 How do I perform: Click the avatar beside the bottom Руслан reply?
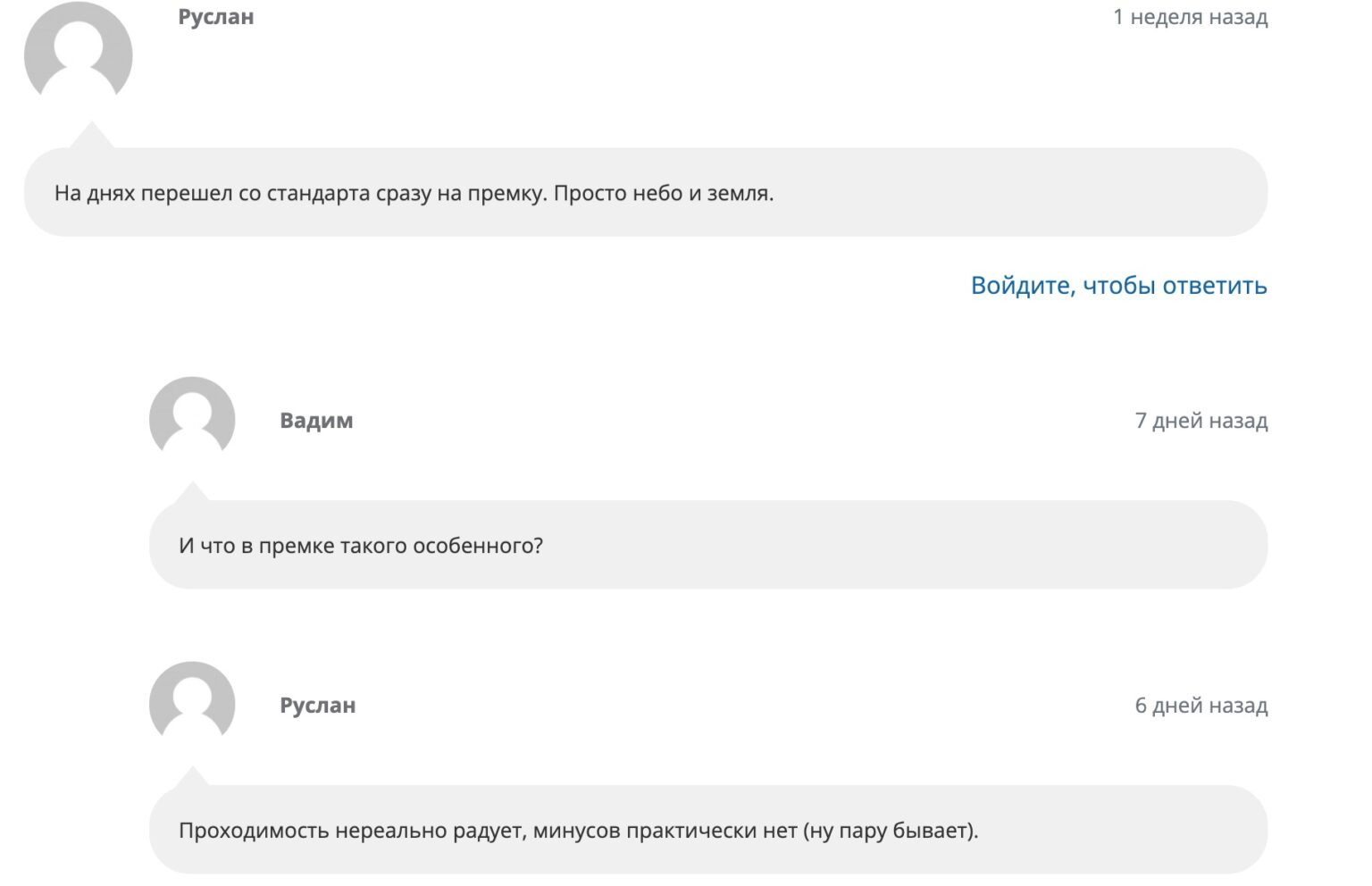pyautogui.click(x=194, y=703)
